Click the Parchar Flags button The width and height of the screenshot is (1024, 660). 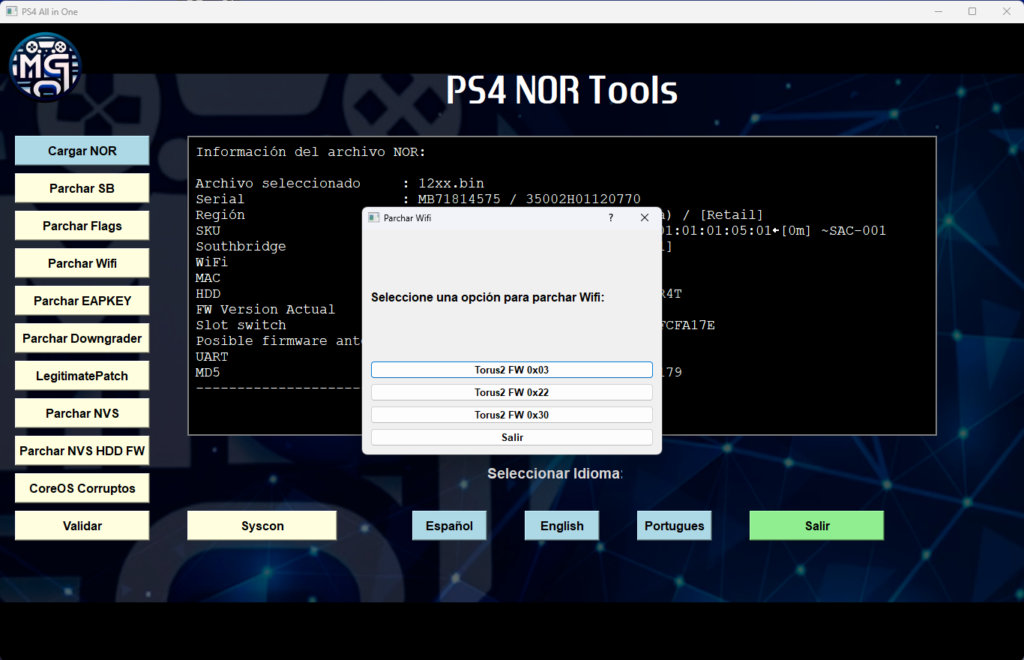coord(82,226)
